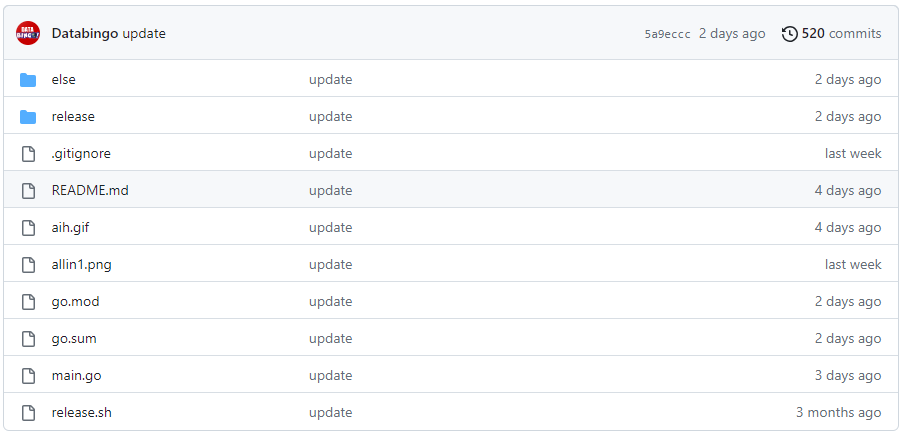Click the go.sum file icon
The height and width of the screenshot is (441, 904).
pos(28,339)
